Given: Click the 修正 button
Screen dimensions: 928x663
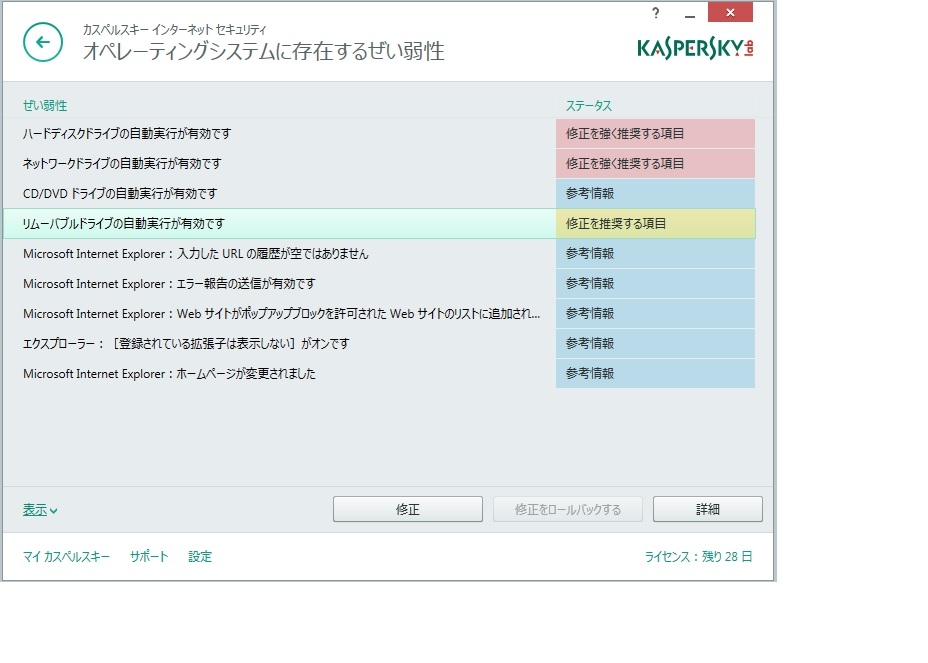Looking at the screenshot, I should click(408, 509).
